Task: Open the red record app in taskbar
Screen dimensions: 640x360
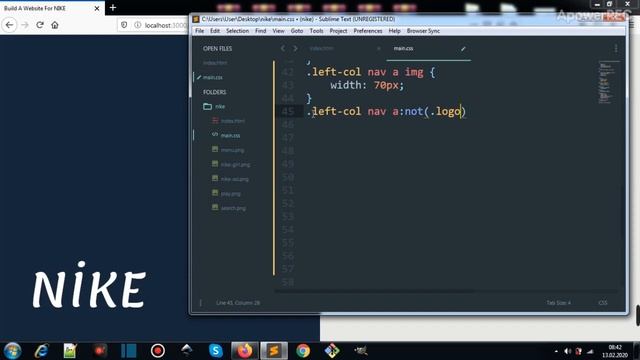Action: [158, 351]
